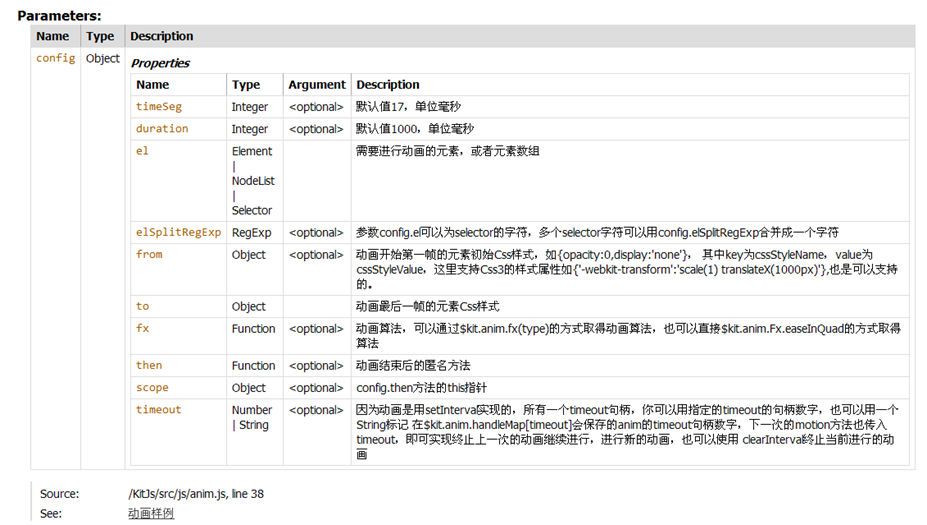Screen dimensions: 927x525
Task: Click the Integer type for timeSeg
Action: point(249,107)
